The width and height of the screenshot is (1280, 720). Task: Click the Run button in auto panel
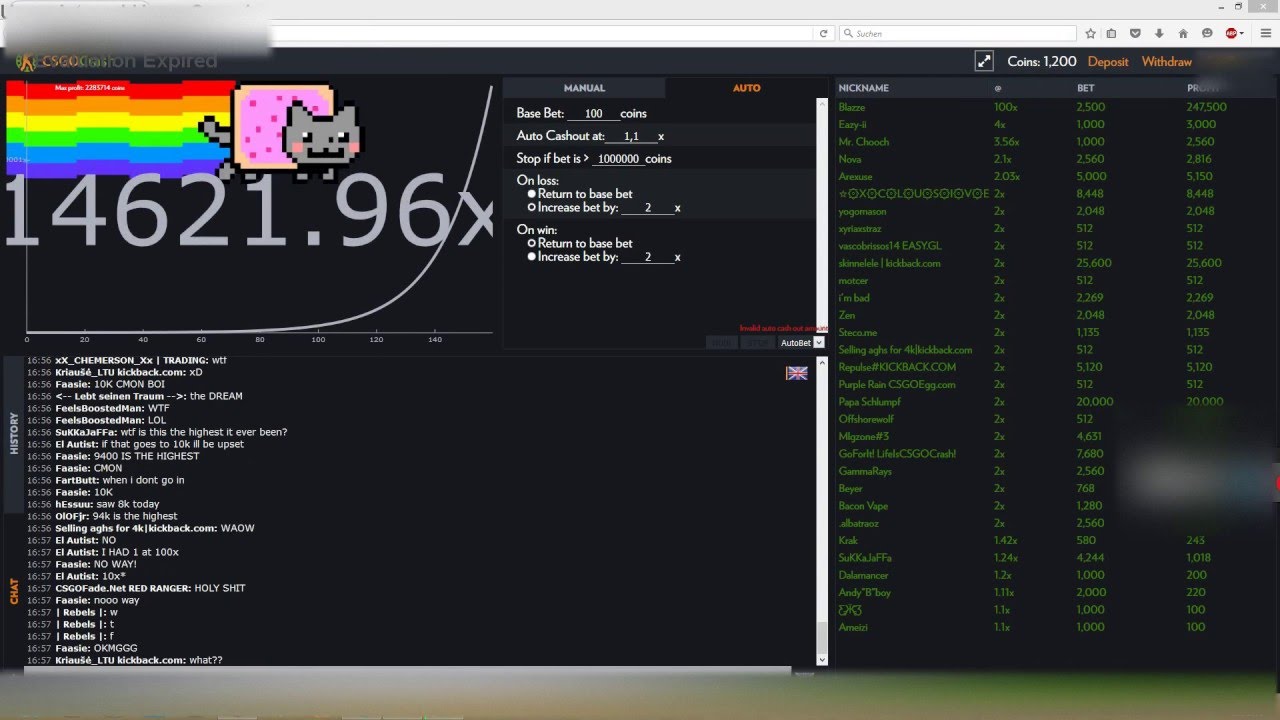(x=721, y=342)
